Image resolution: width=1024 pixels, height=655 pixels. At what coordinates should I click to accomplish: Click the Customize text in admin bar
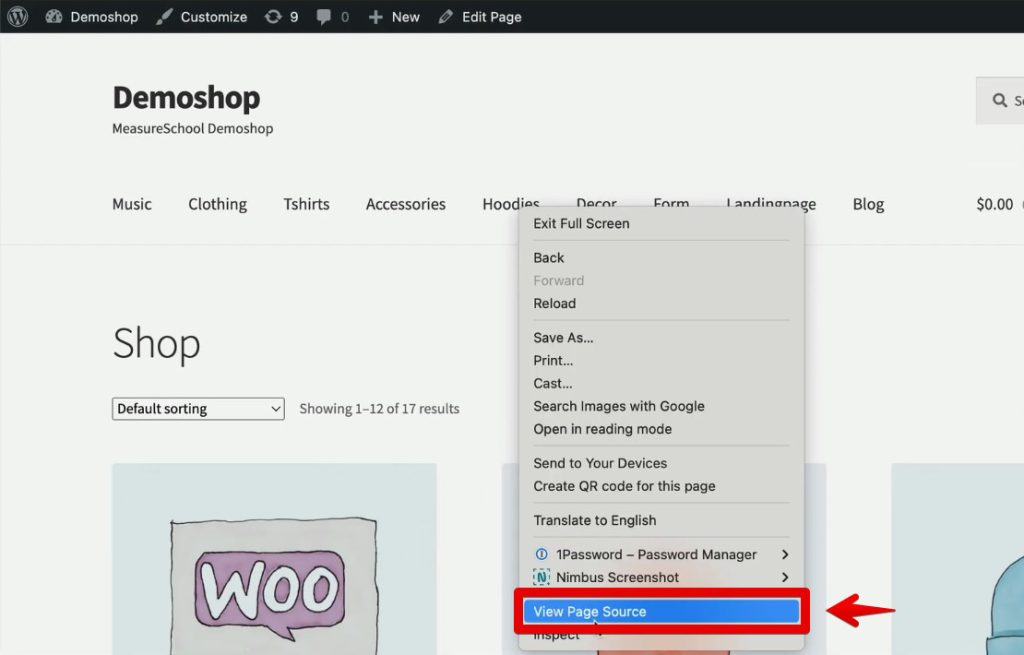point(214,17)
